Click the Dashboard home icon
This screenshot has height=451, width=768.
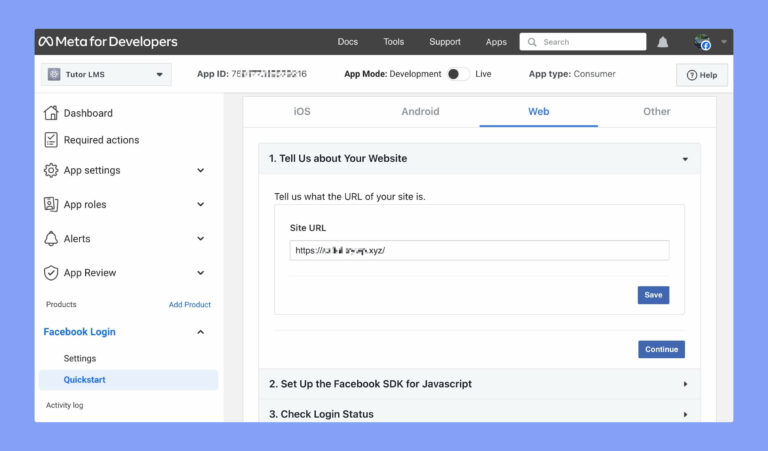point(51,113)
